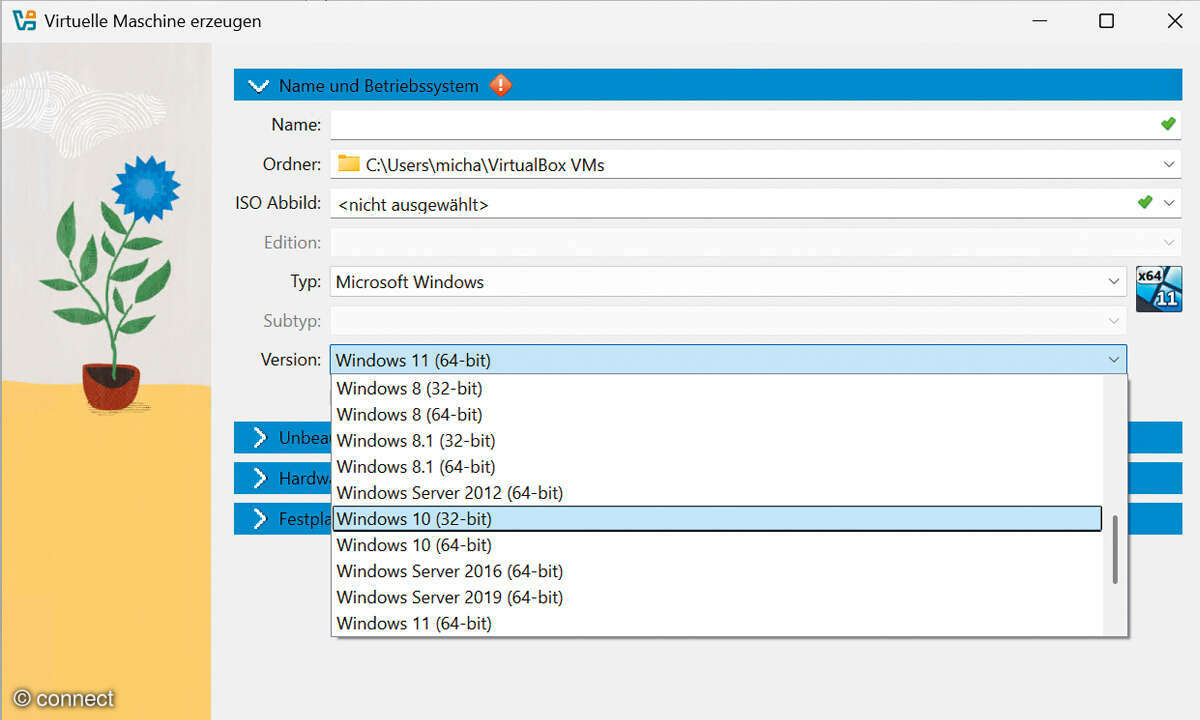The height and width of the screenshot is (720, 1200).
Task: Close the Virtuelle Maschine erzeugen dialog
Action: tap(1174, 21)
